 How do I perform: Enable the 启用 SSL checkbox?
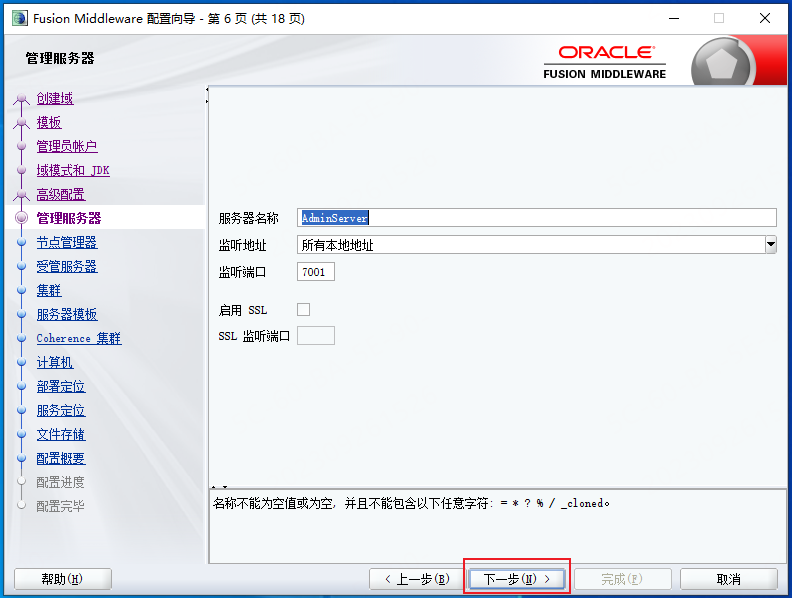point(304,310)
